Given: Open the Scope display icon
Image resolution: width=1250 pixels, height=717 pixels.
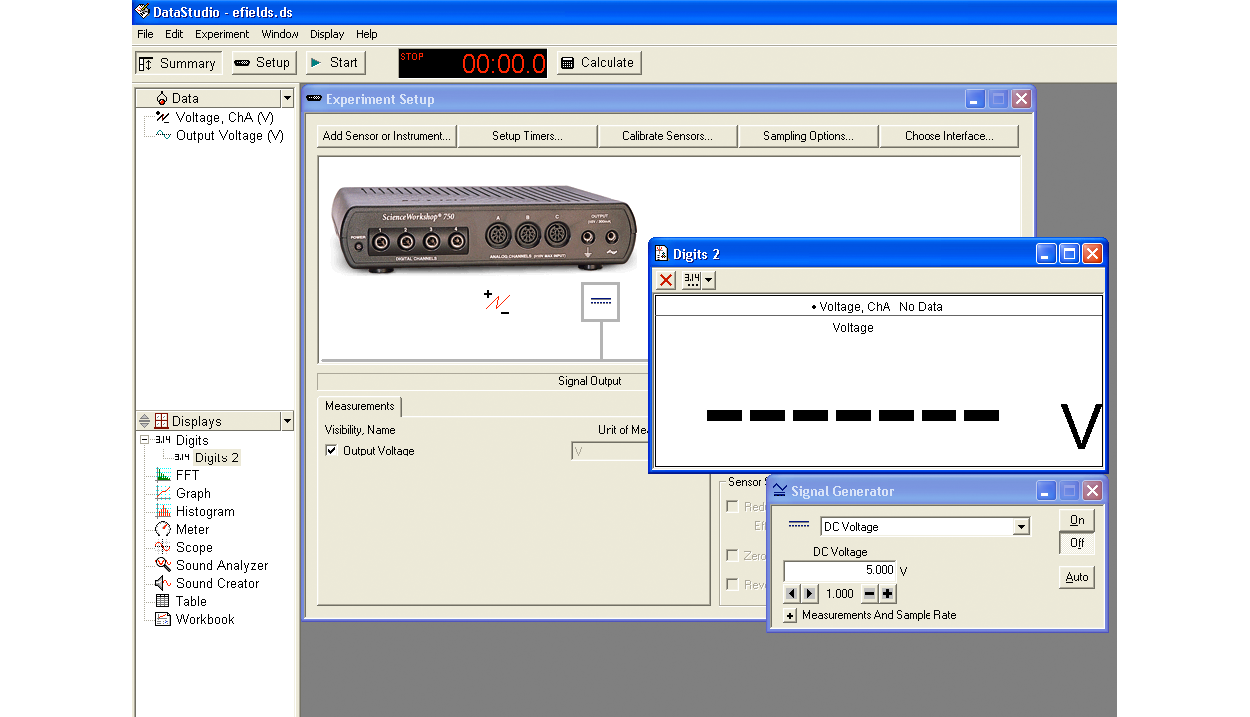Looking at the screenshot, I should click(163, 547).
